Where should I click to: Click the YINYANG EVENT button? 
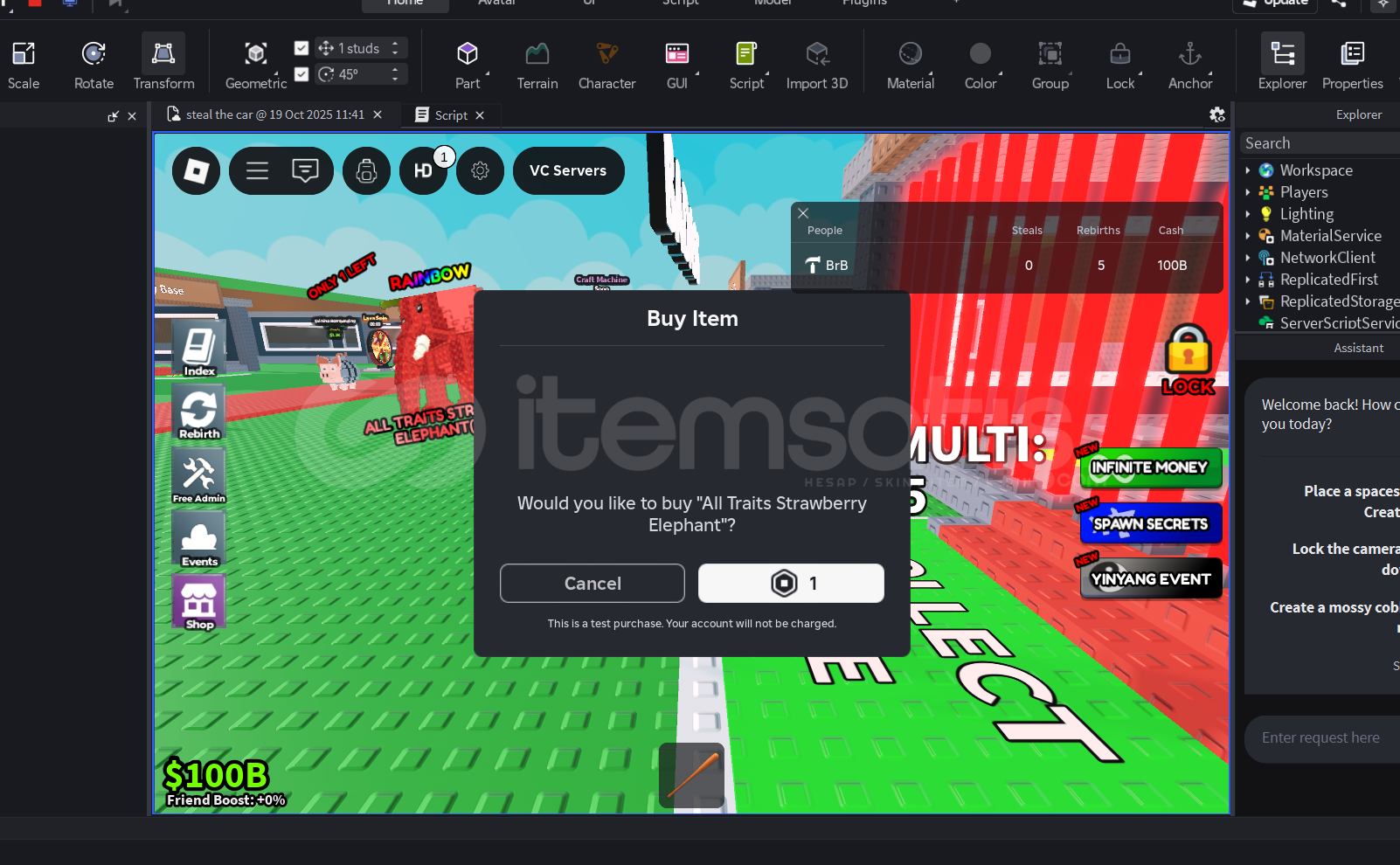pyautogui.click(x=1150, y=578)
